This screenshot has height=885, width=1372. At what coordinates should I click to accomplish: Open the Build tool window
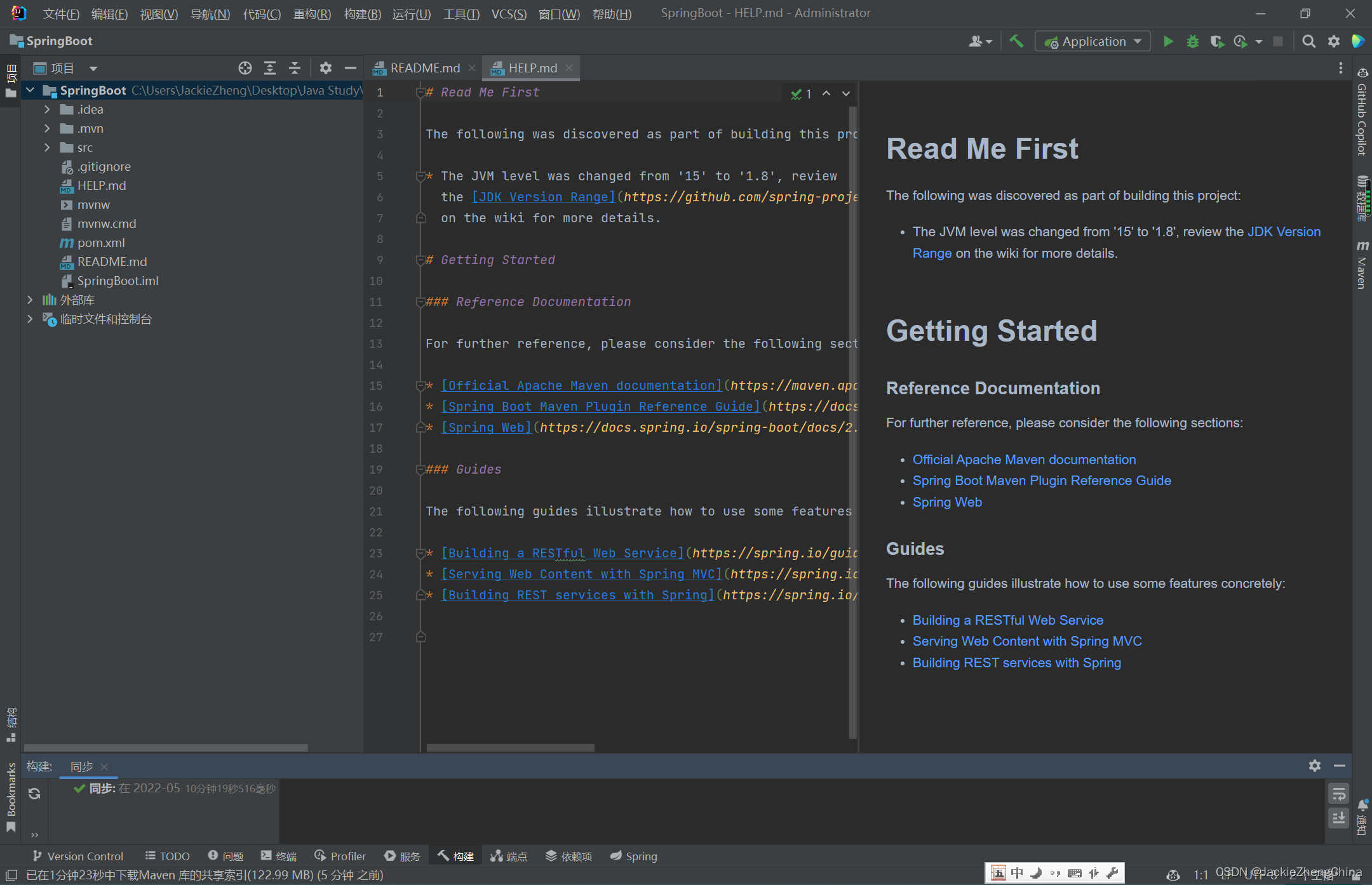click(459, 856)
